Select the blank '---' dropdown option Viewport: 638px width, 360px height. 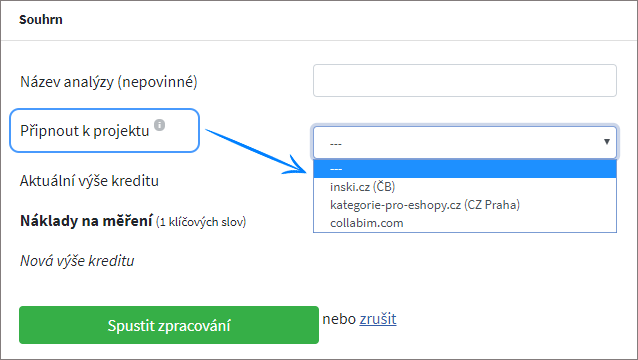coord(465,169)
